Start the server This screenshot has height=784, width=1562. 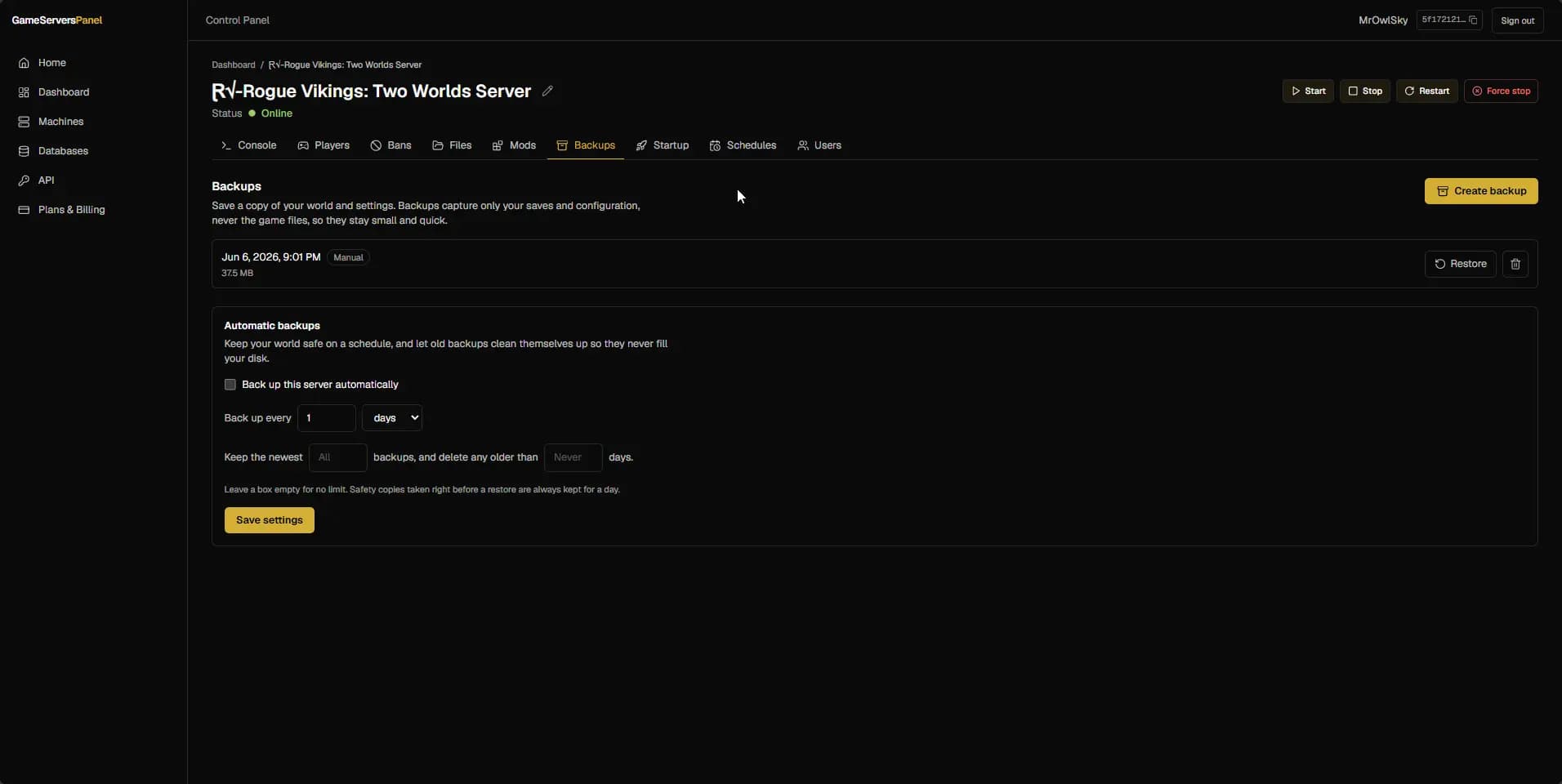1308,91
